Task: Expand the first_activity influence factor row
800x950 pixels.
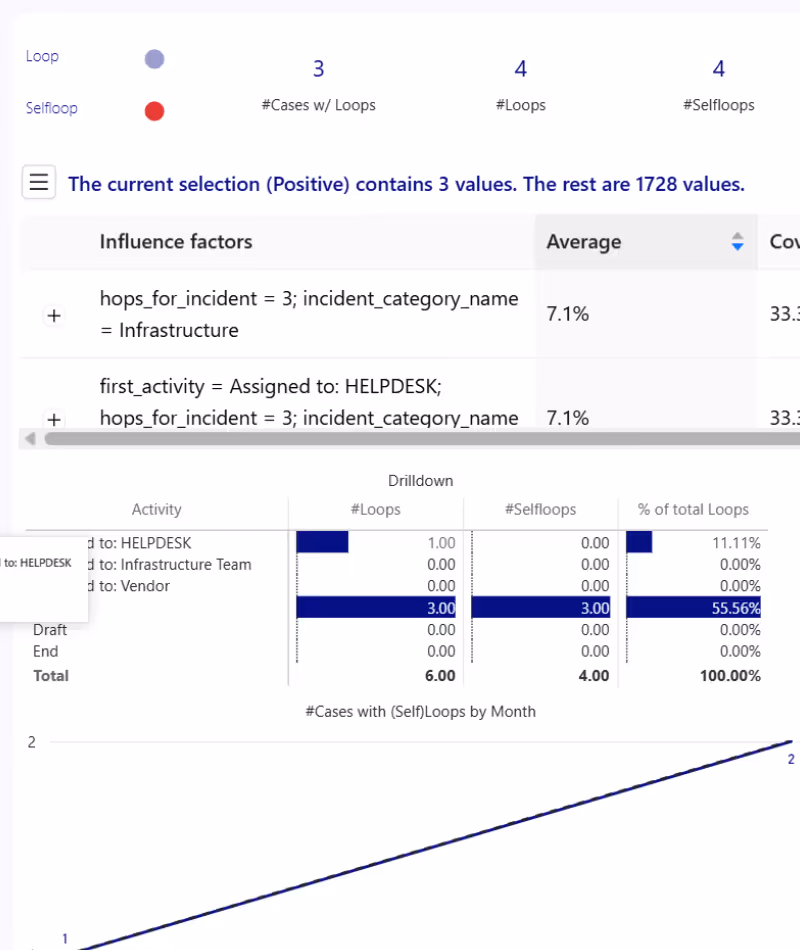Action: click(54, 420)
